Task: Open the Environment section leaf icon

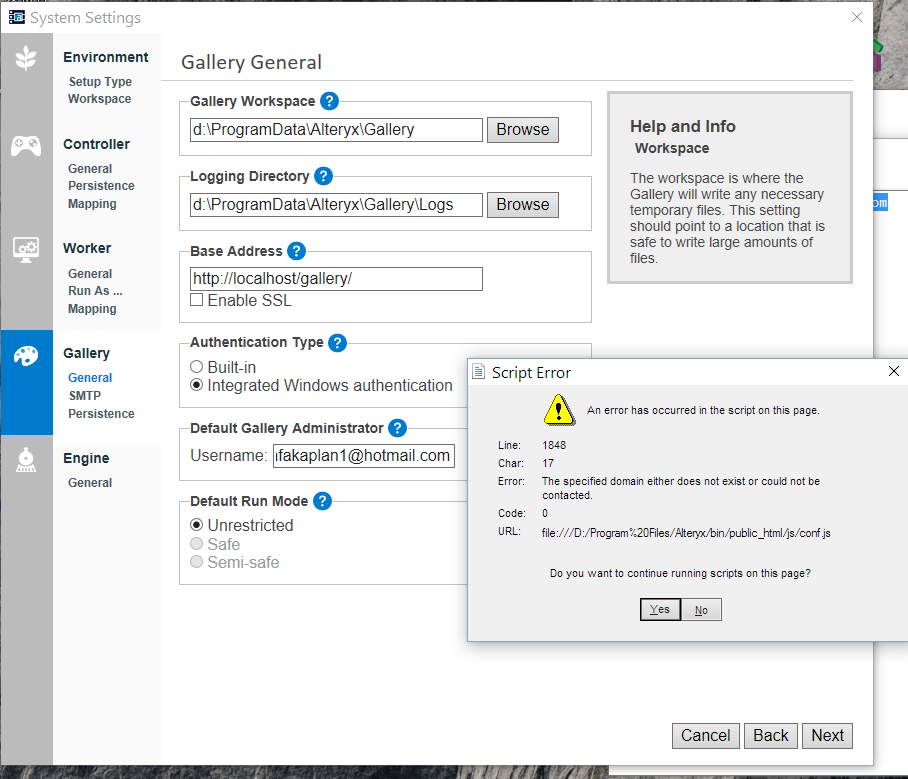Action: pyautogui.click(x=26, y=58)
